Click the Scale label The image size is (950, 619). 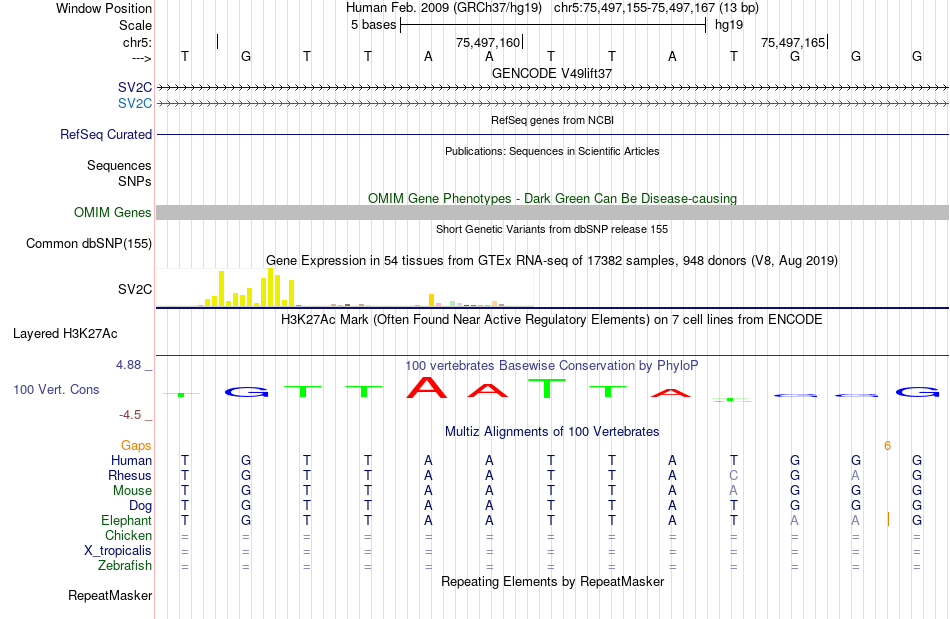tap(135, 25)
